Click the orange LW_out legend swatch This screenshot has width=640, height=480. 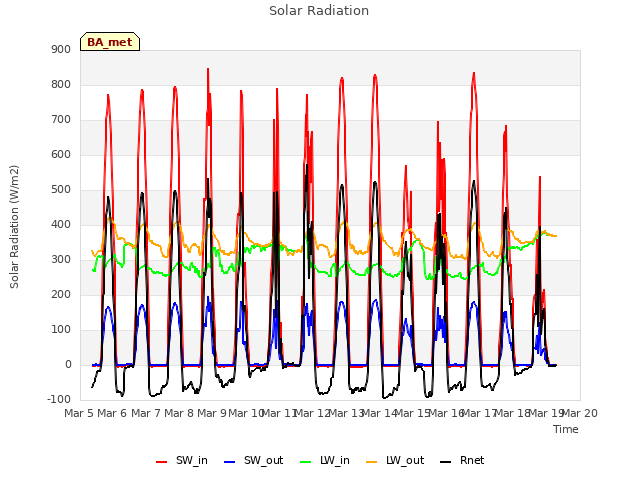coord(371,462)
